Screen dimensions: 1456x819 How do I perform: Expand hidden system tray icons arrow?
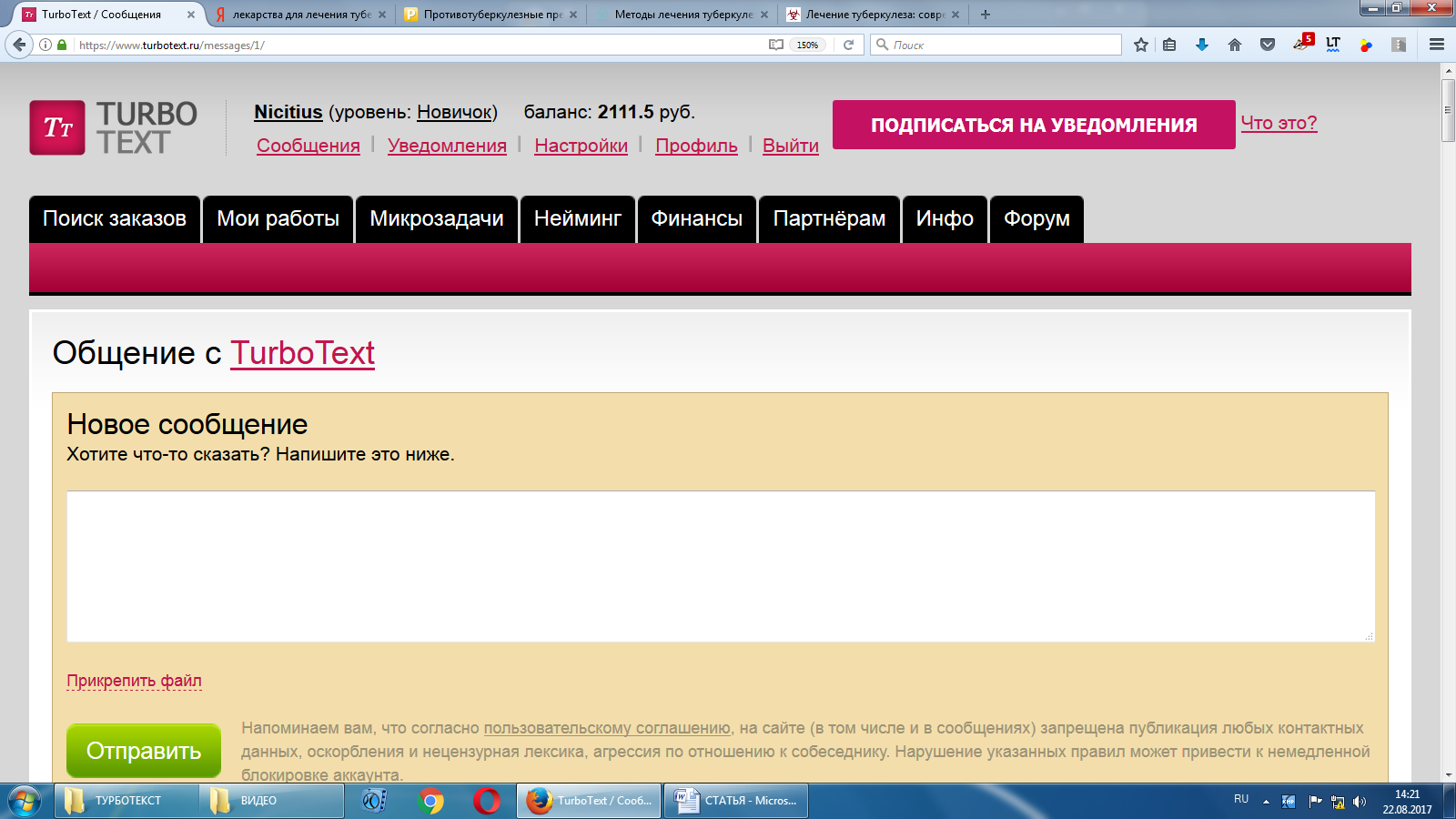(1265, 802)
